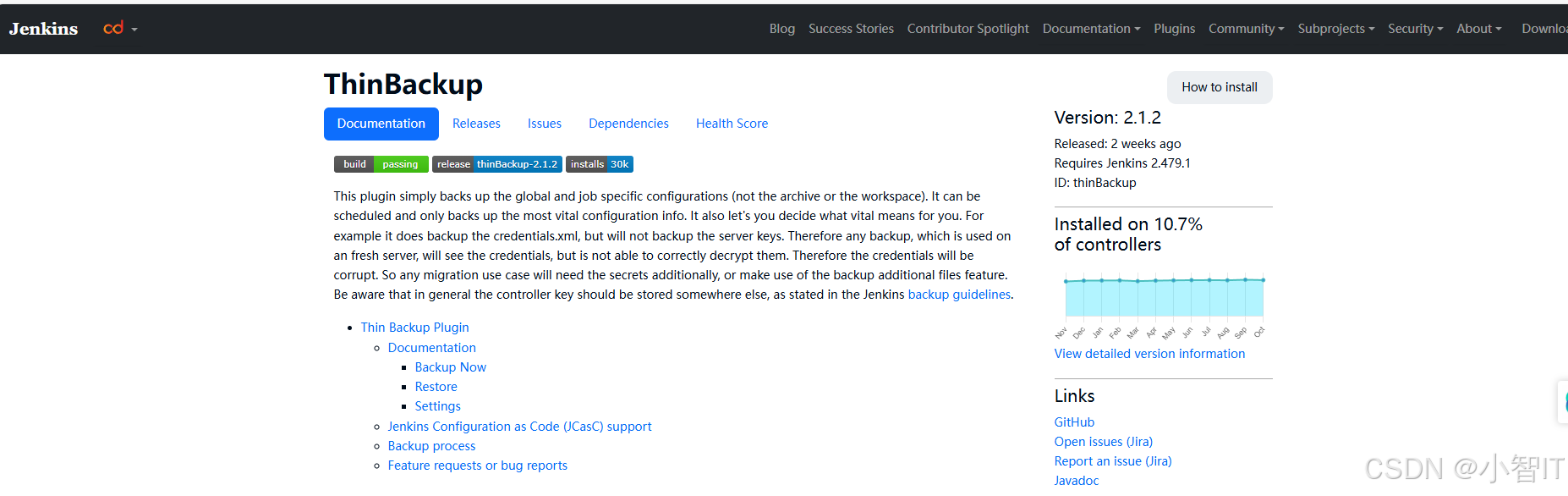This screenshot has height=496, width=1568.
Task: Click the installs 30k badge
Action: pos(600,164)
